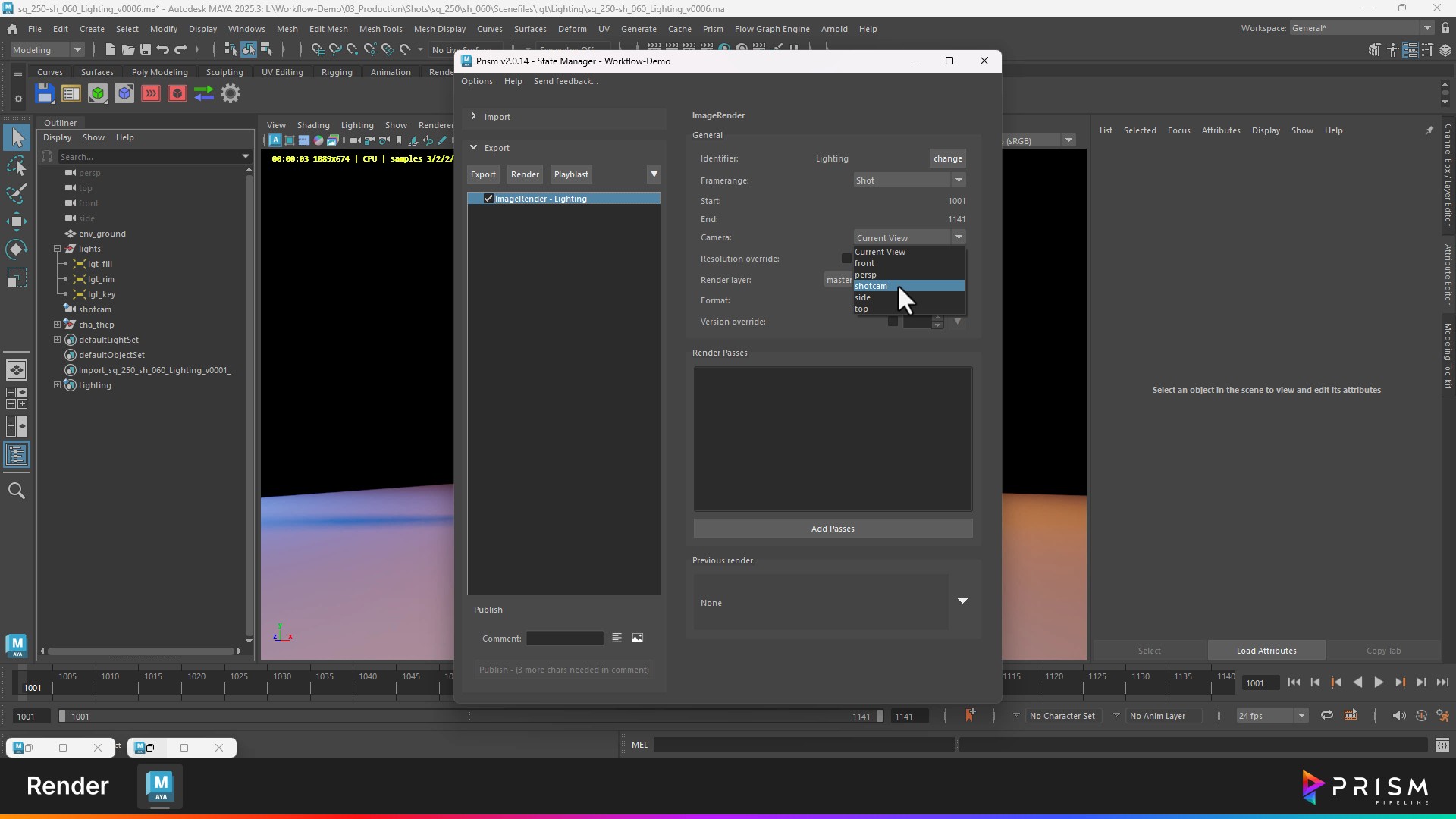Open the Prism menu in Maya menu bar
The height and width of the screenshot is (819, 1456).
[713, 29]
